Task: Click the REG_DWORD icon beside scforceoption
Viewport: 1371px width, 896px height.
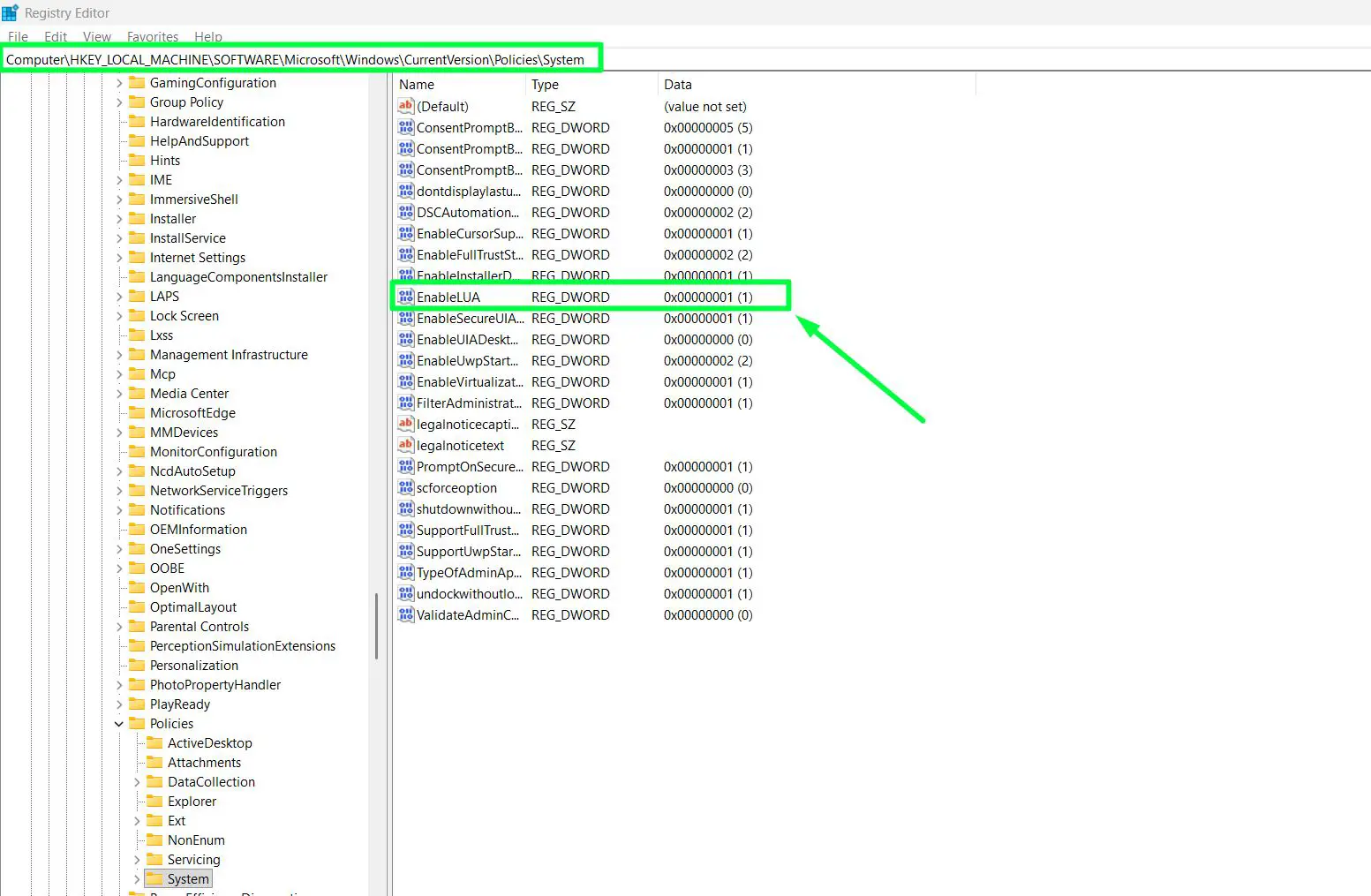Action: 405,487
